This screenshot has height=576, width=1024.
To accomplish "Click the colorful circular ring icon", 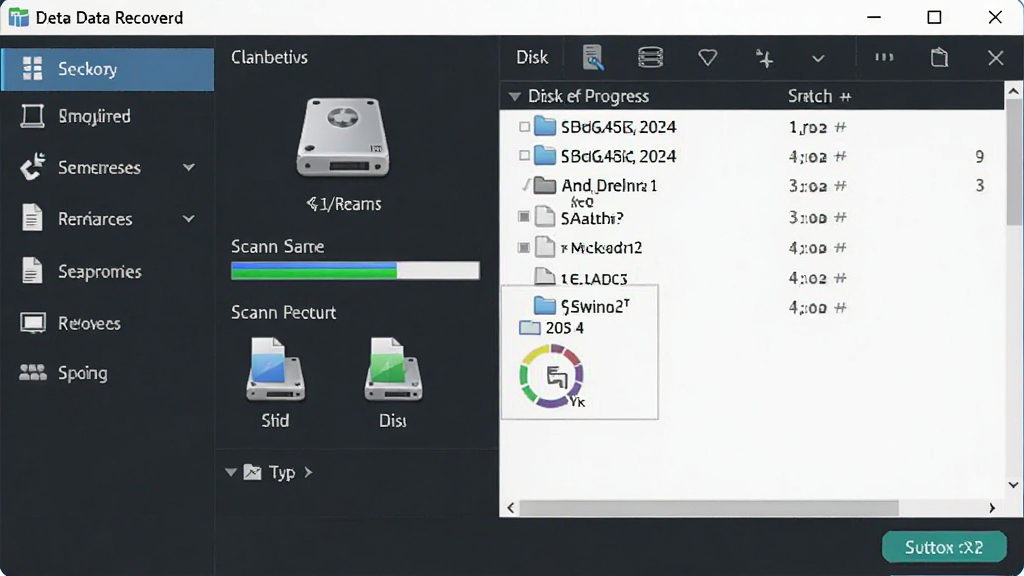I will coord(552,376).
